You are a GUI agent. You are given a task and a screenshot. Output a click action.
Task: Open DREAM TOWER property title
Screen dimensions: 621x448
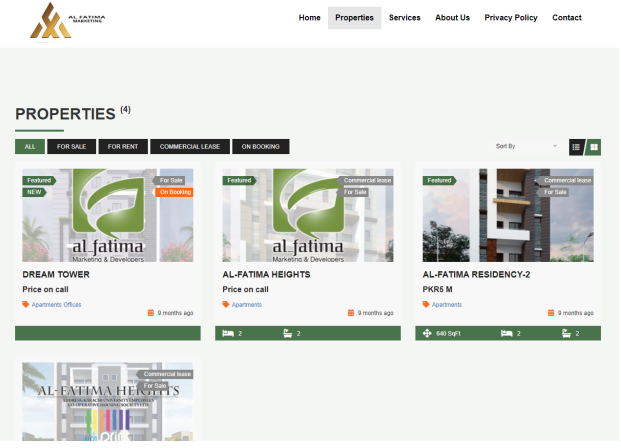click(56, 275)
